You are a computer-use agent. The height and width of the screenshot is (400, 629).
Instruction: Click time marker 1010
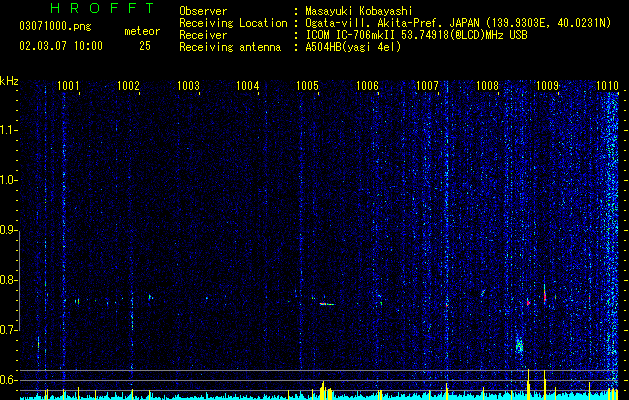tap(607, 85)
